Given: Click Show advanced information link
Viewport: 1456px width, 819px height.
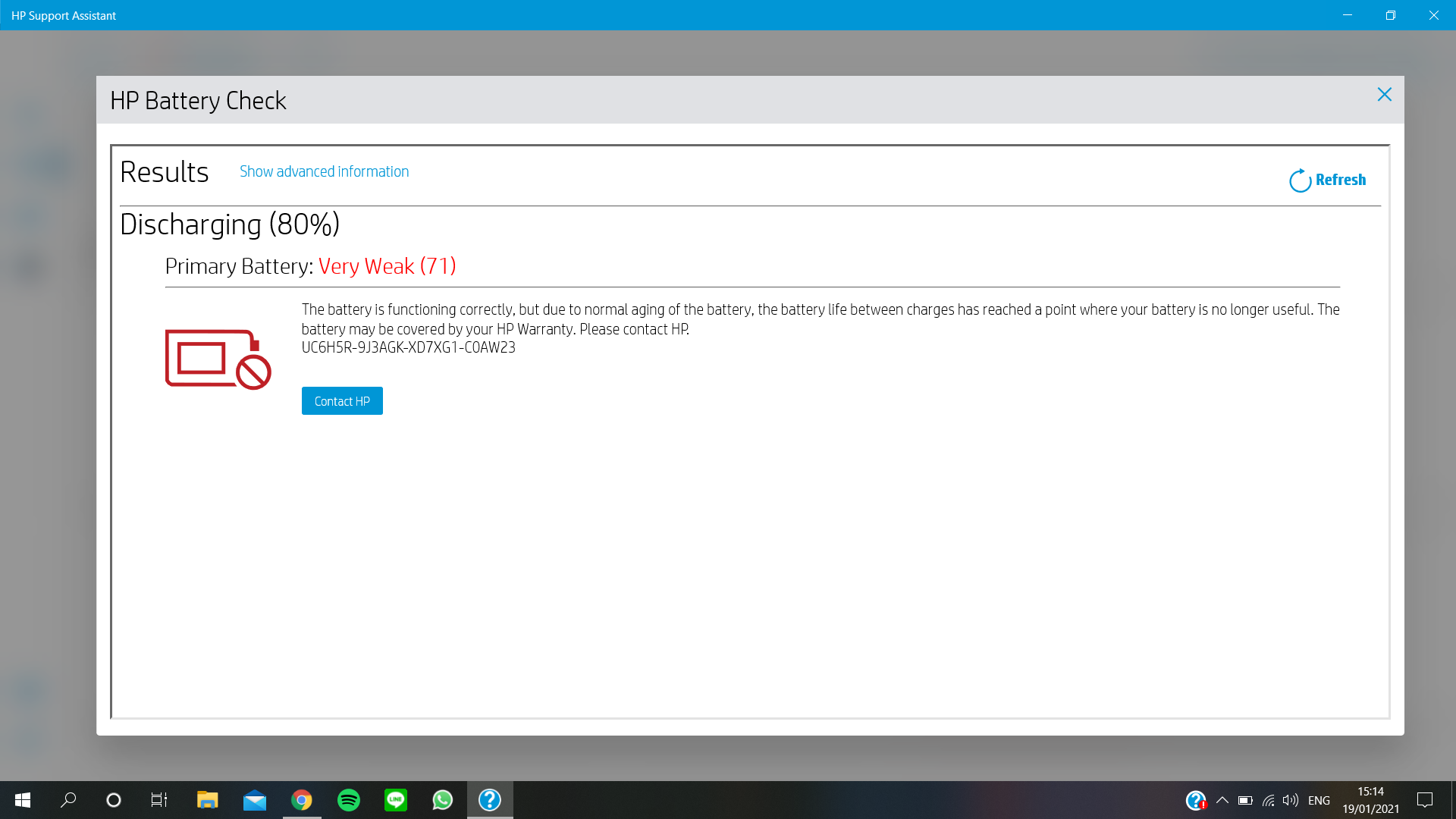Looking at the screenshot, I should pyautogui.click(x=324, y=171).
